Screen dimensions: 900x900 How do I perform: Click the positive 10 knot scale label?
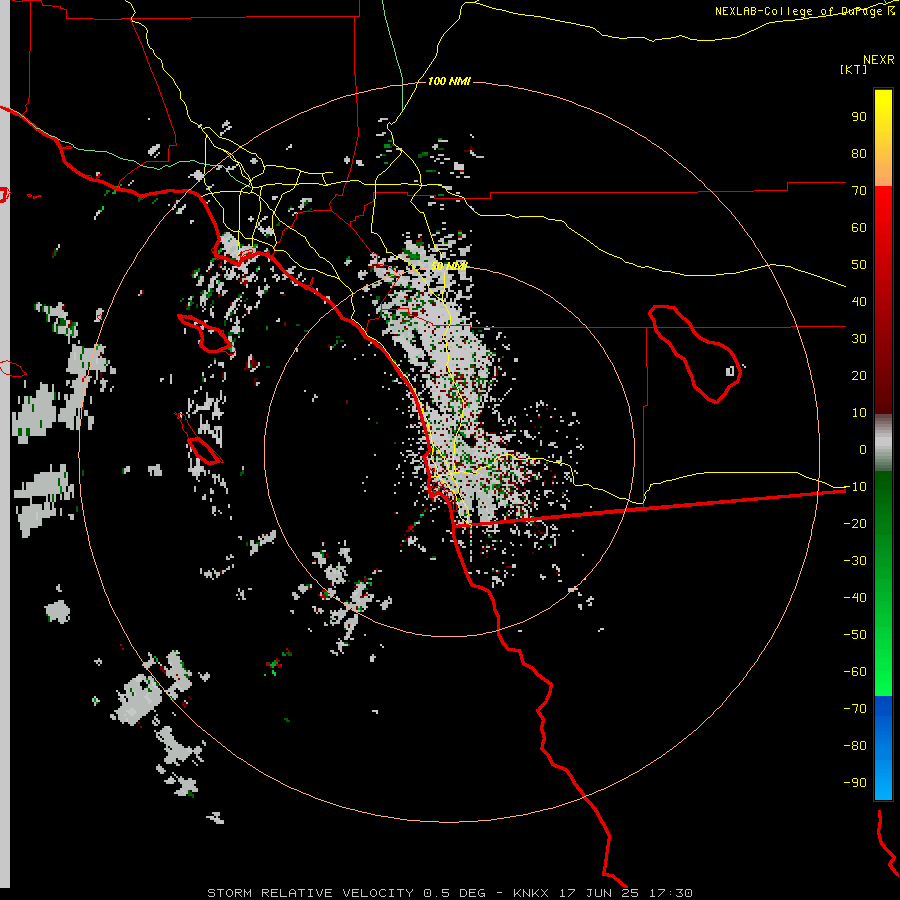point(859,413)
